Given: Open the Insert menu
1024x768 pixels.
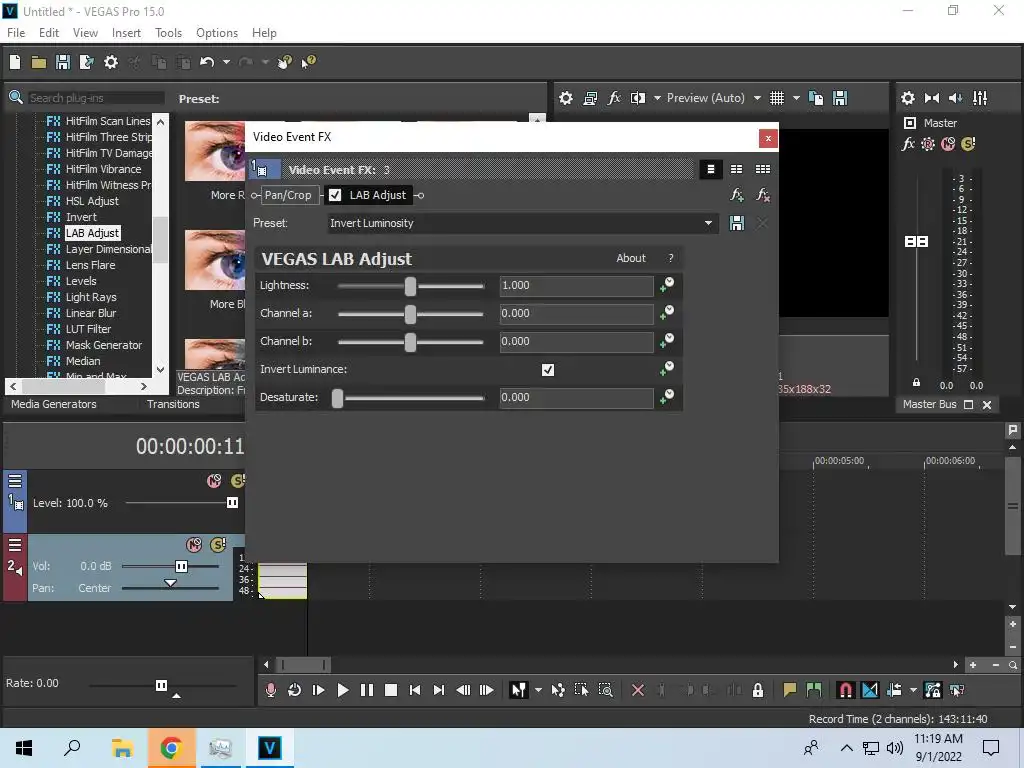Looking at the screenshot, I should coord(126,33).
